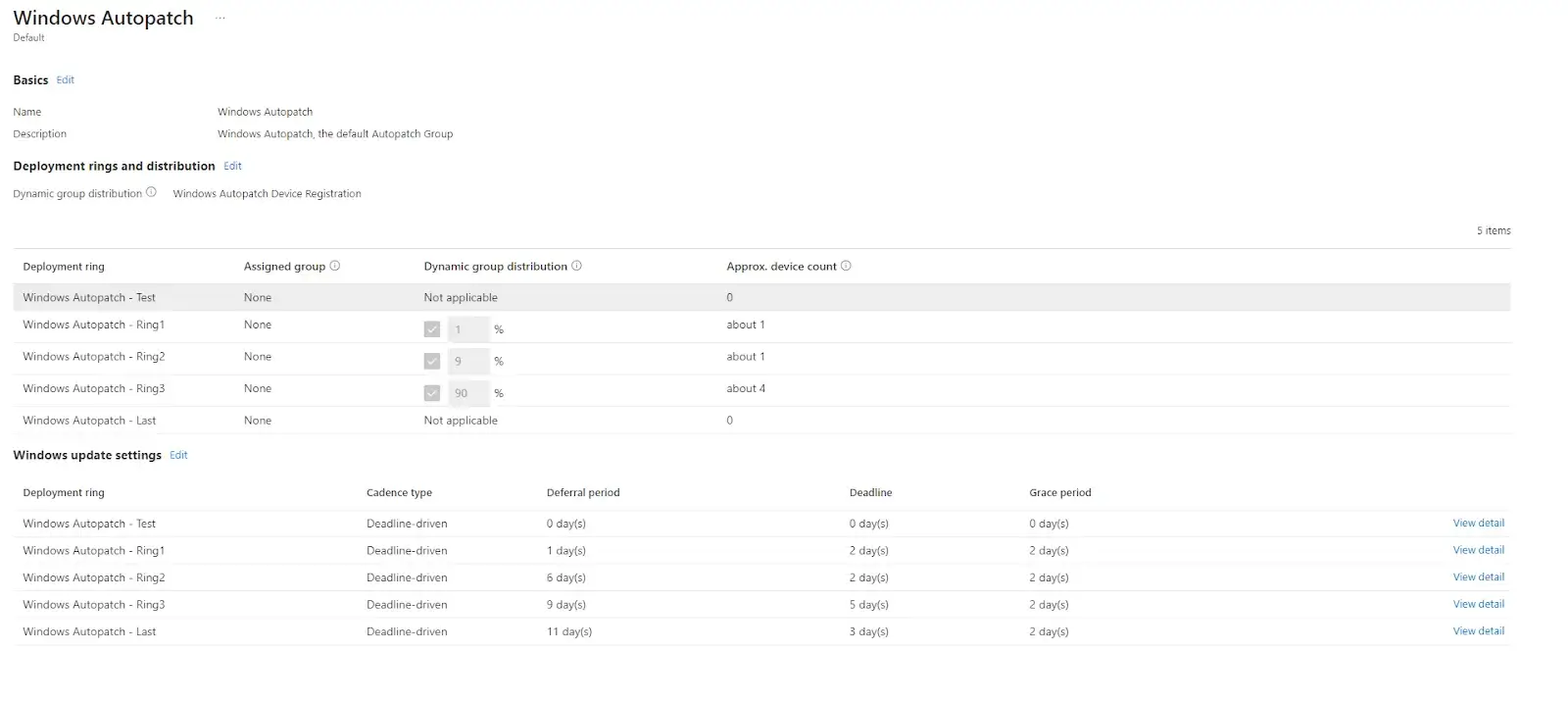
Task: Click '5 day(s)' deadline for Ring3
Action: click(x=868, y=605)
